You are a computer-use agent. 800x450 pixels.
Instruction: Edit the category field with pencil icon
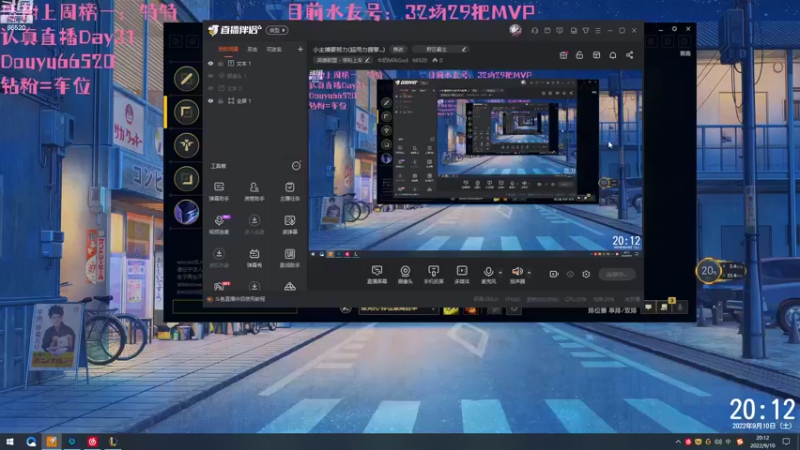click(441, 49)
